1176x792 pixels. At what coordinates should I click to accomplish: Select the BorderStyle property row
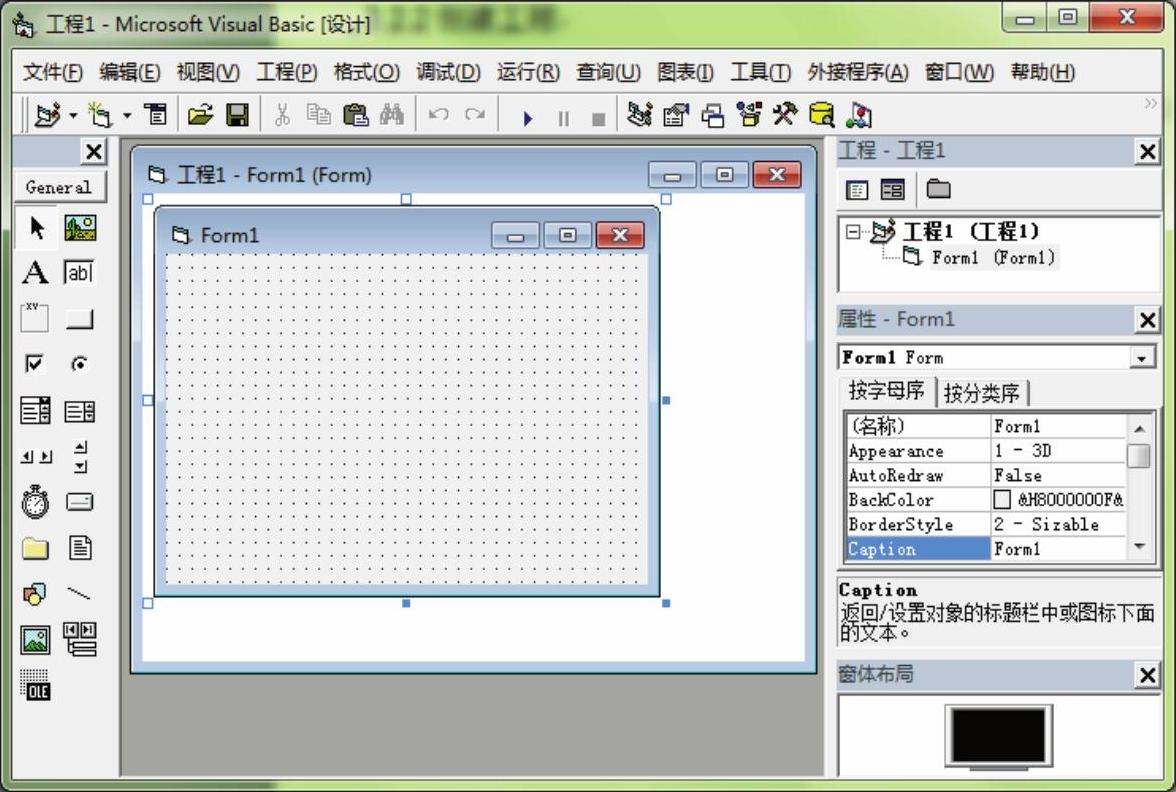[986, 524]
